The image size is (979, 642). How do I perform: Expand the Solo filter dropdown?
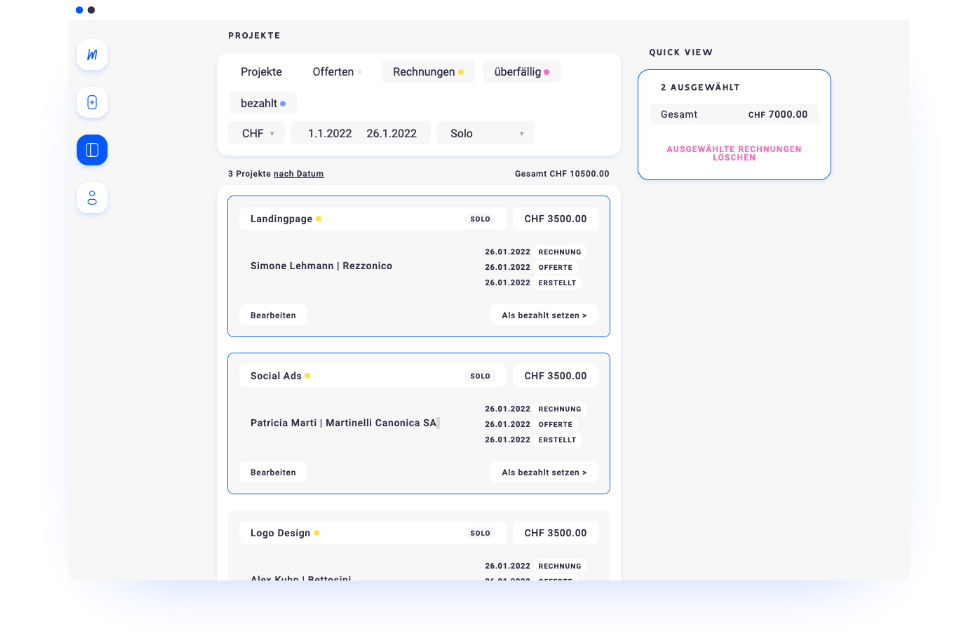(485, 133)
